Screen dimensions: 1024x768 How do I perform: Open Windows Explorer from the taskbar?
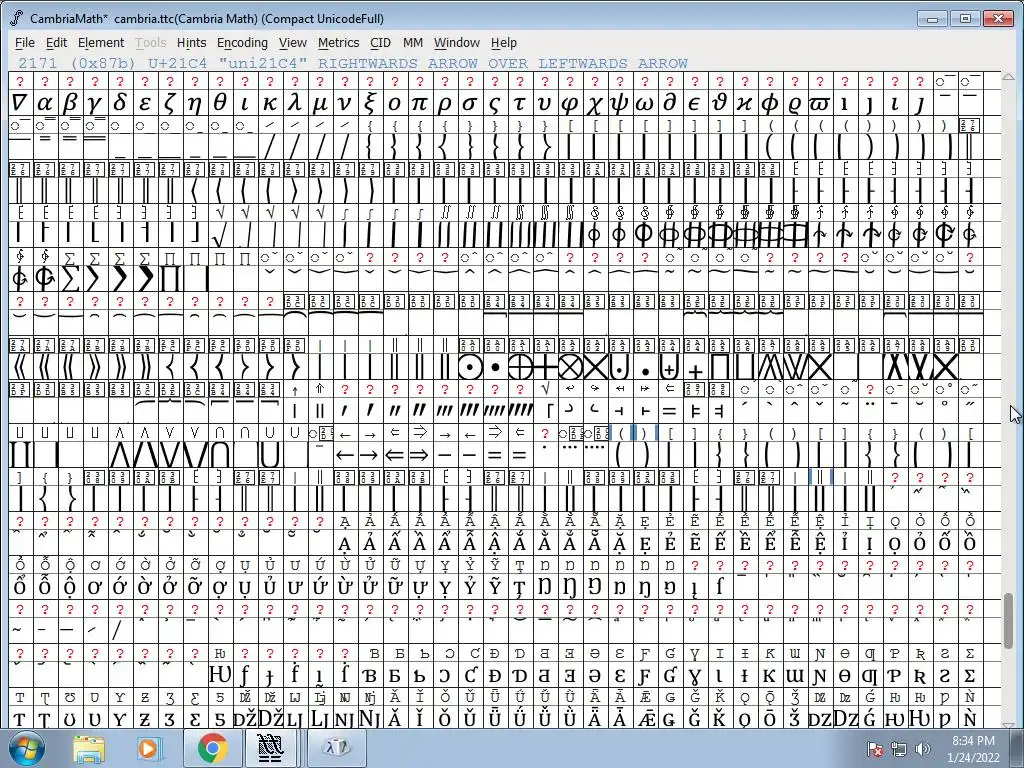[x=89, y=748]
